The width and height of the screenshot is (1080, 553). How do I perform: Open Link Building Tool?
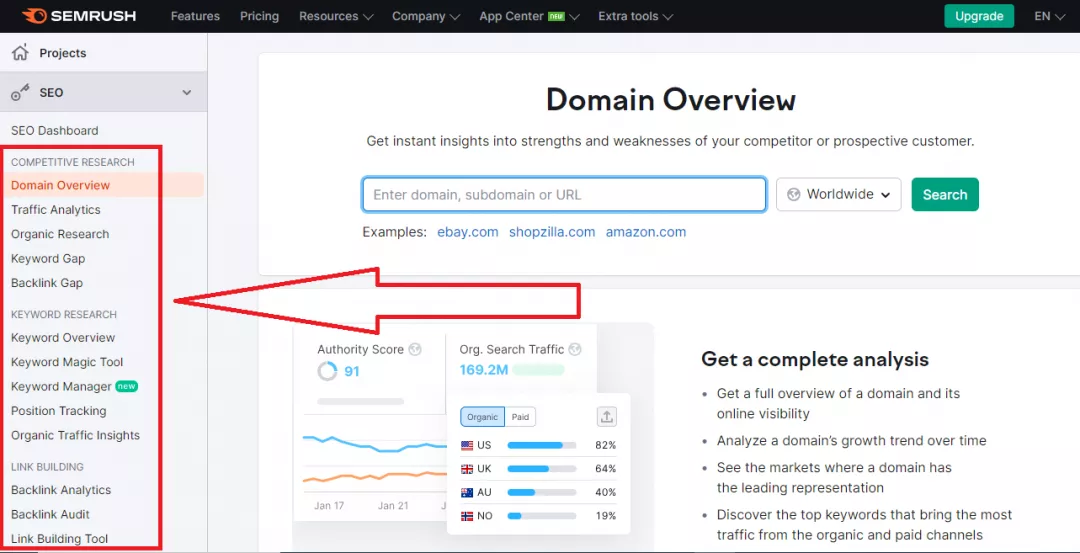59,539
